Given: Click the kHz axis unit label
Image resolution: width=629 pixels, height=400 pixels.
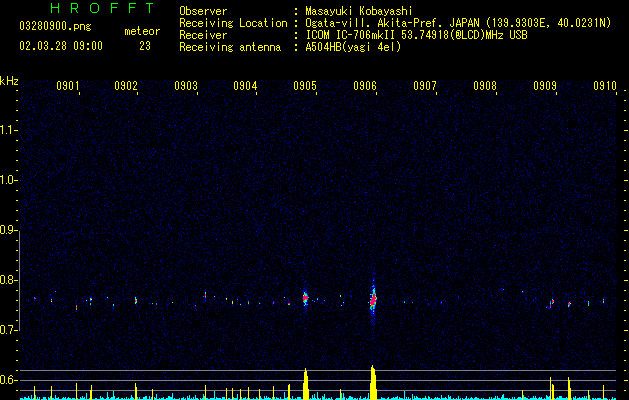Looking at the screenshot, I should [9, 81].
